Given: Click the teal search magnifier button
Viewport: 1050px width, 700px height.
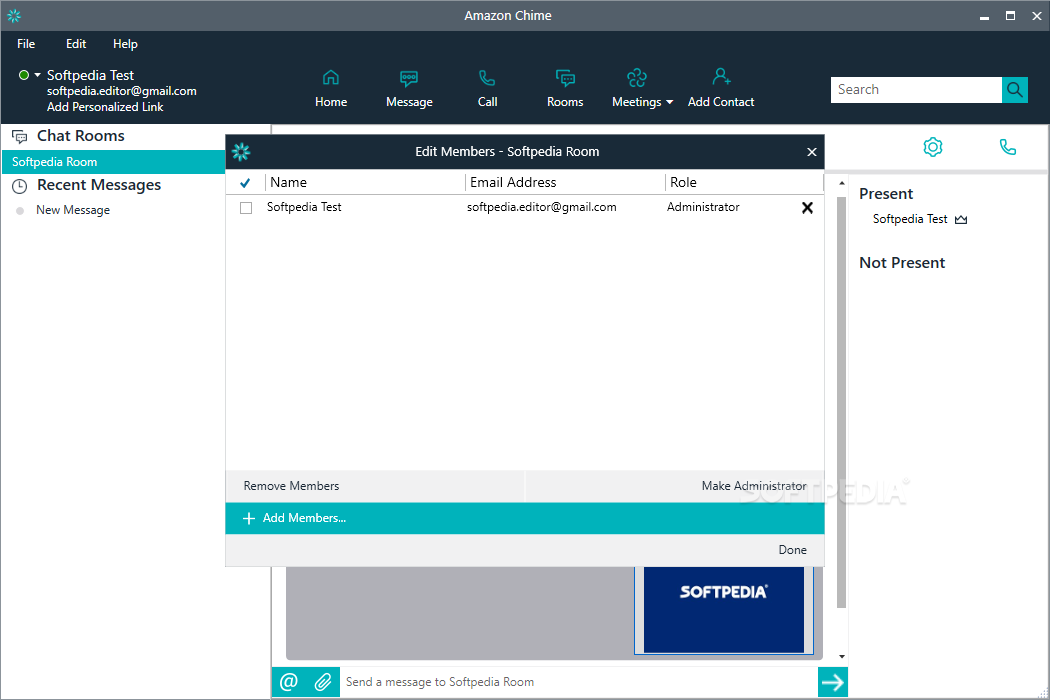Looking at the screenshot, I should [1015, 90].
